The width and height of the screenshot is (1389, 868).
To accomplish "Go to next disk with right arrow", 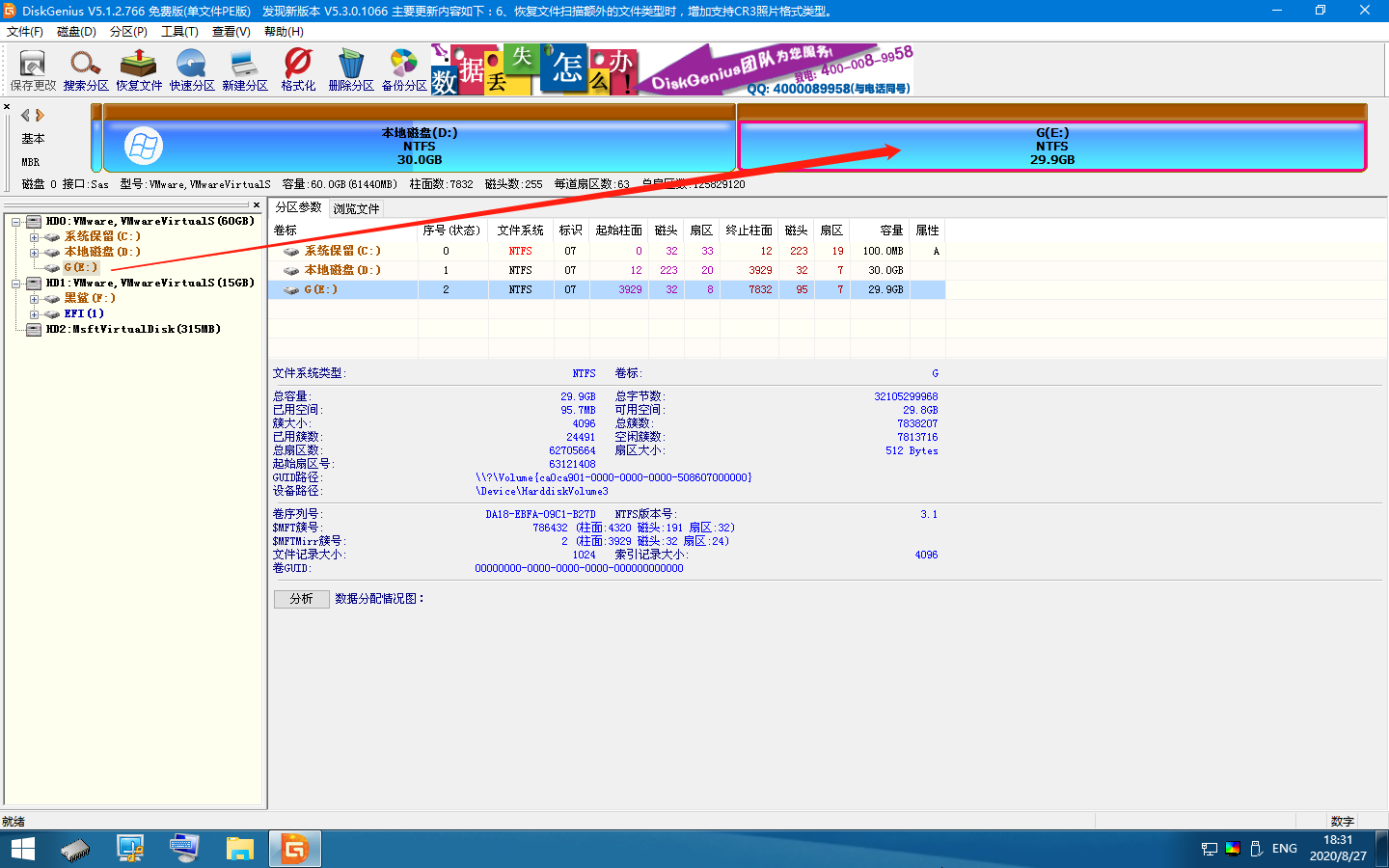I will point(40,115).
